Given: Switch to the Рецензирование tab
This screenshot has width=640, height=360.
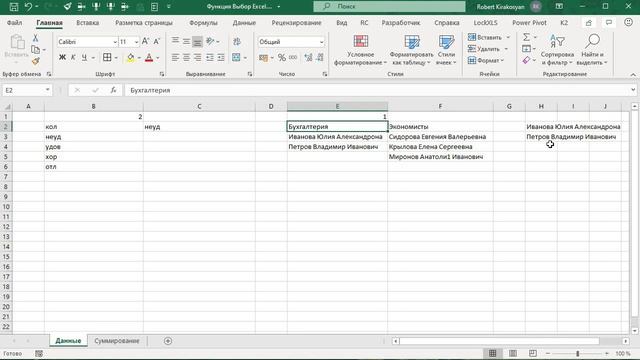Looking at the screenshot, I should pyautogui.click(x=296, y=23).
